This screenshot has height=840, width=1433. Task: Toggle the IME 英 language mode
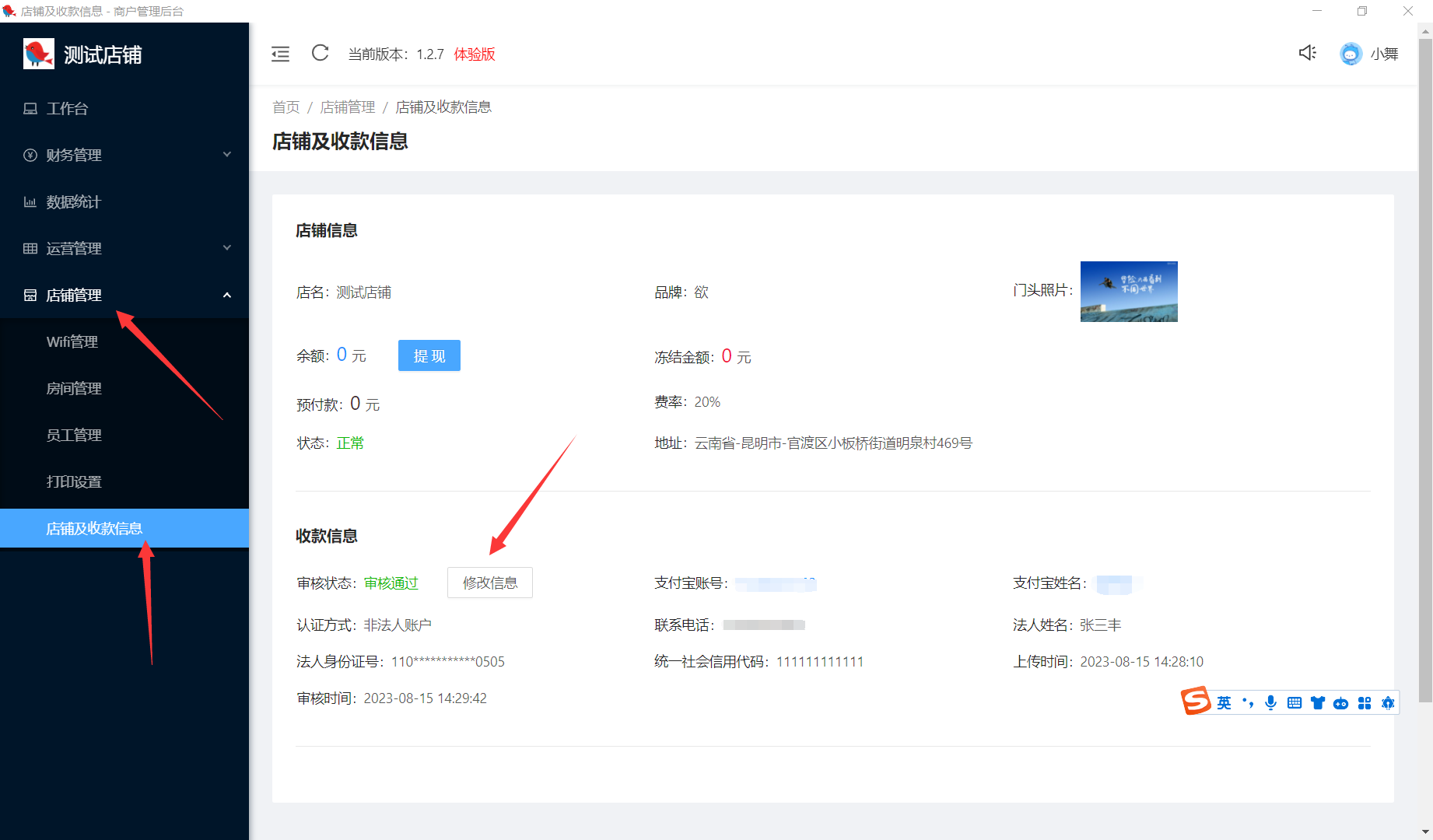[x=1225, y=703]
